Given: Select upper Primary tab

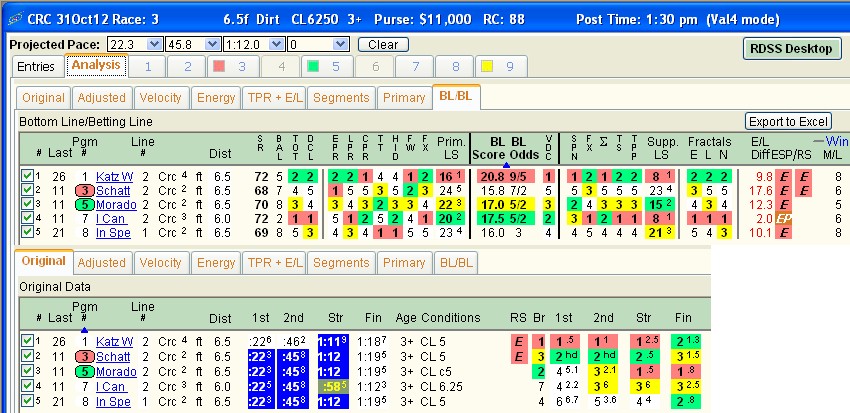Looking at the screenshot, I should click(404, 98).
